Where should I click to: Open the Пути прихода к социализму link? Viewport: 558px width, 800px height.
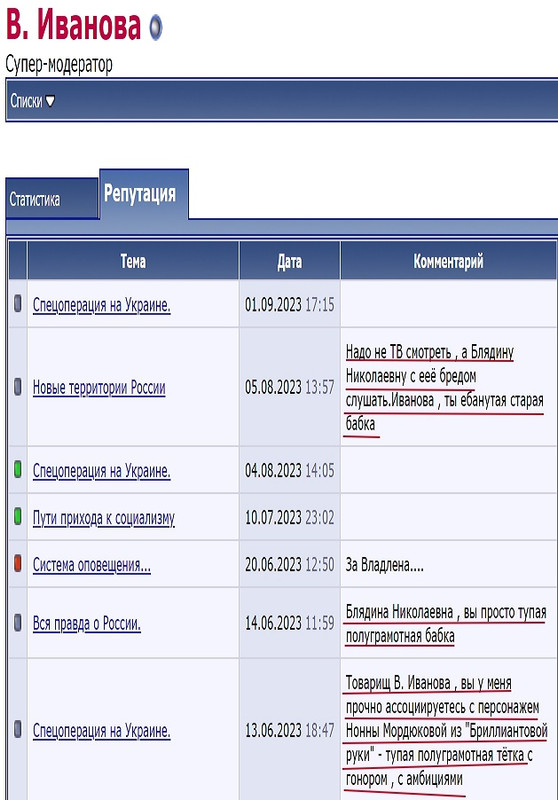point(104,517)
